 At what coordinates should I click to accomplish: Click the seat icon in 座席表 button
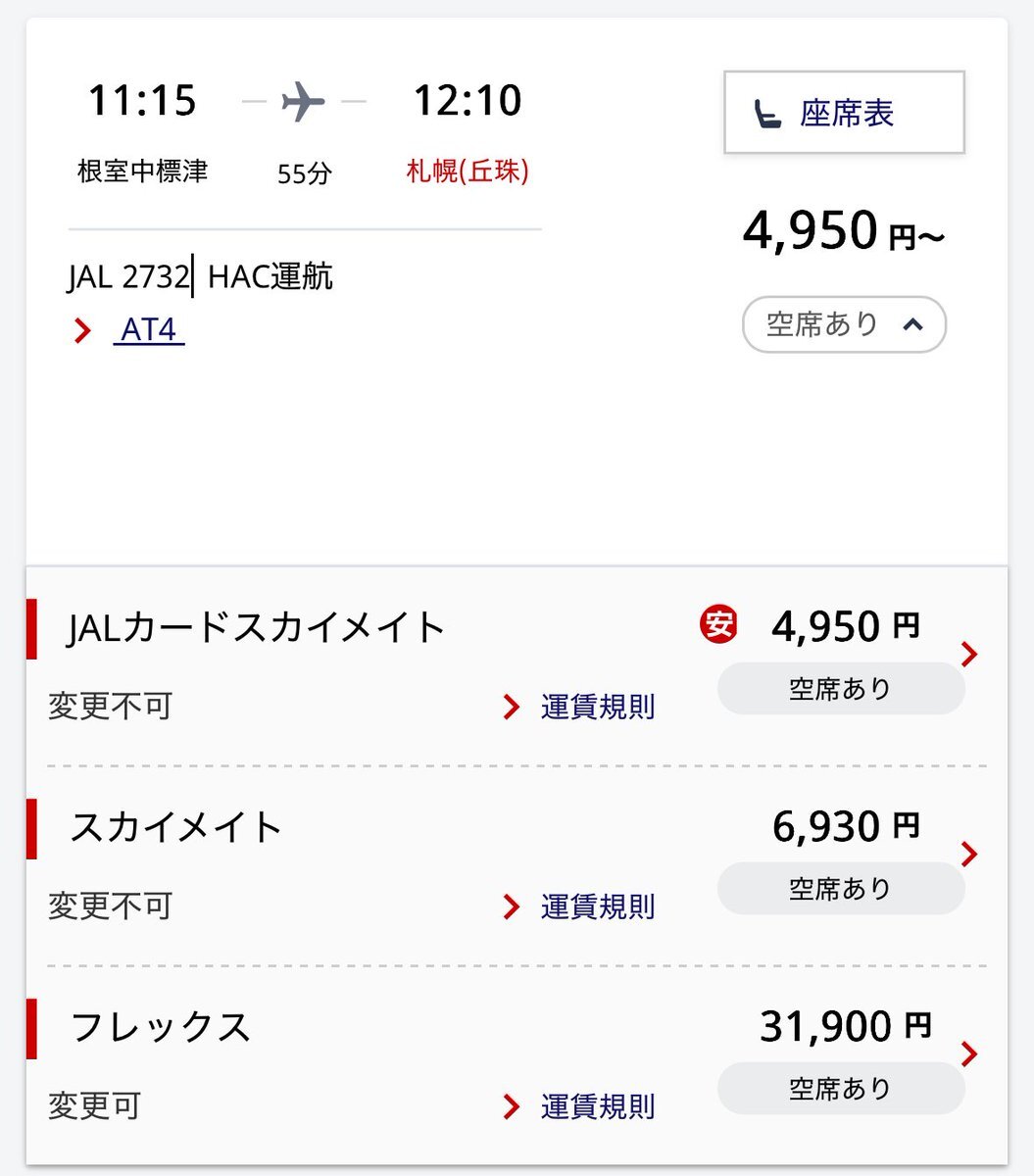point(767,115)
